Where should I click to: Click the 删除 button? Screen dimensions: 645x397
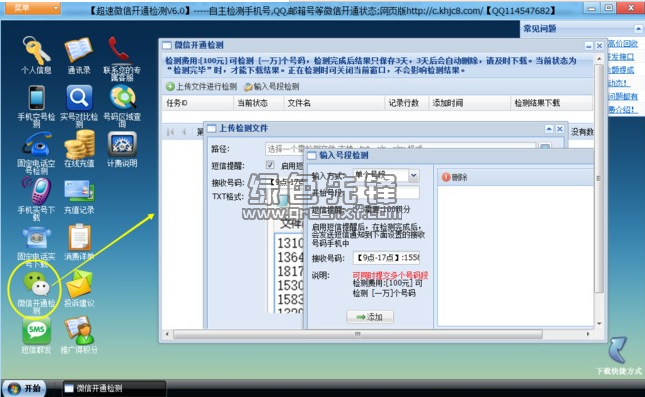point(455,177)
